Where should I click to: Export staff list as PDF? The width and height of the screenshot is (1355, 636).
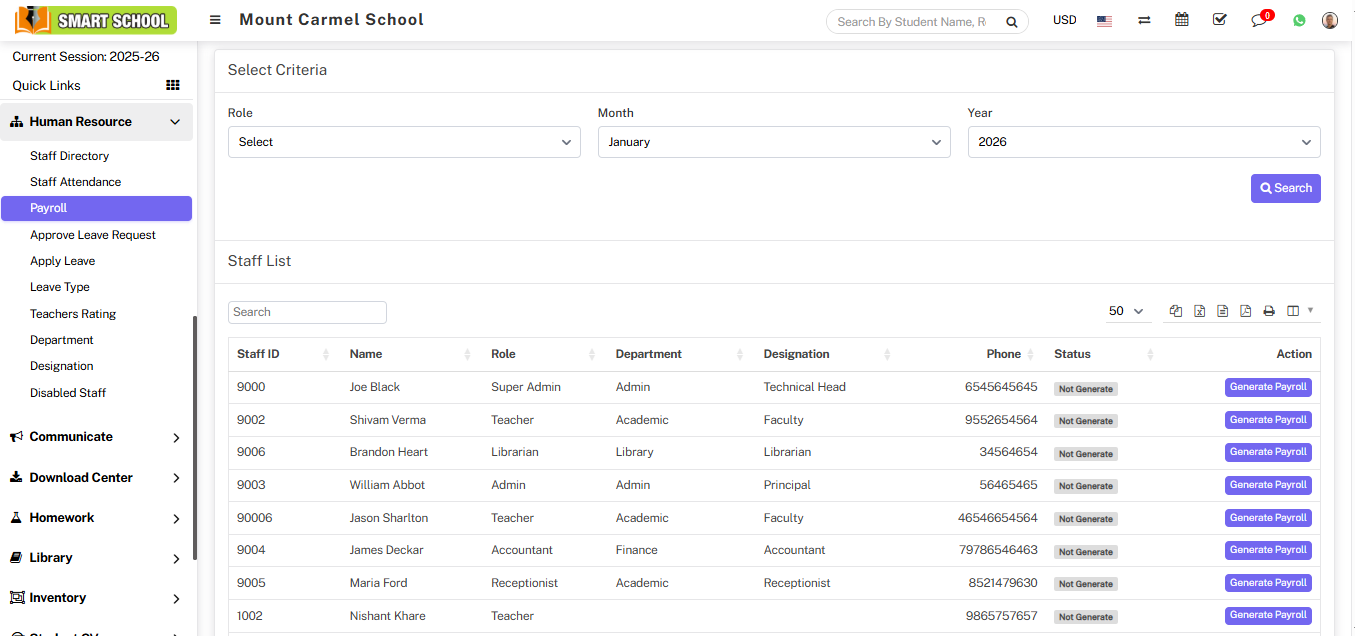coord(1245,311)
